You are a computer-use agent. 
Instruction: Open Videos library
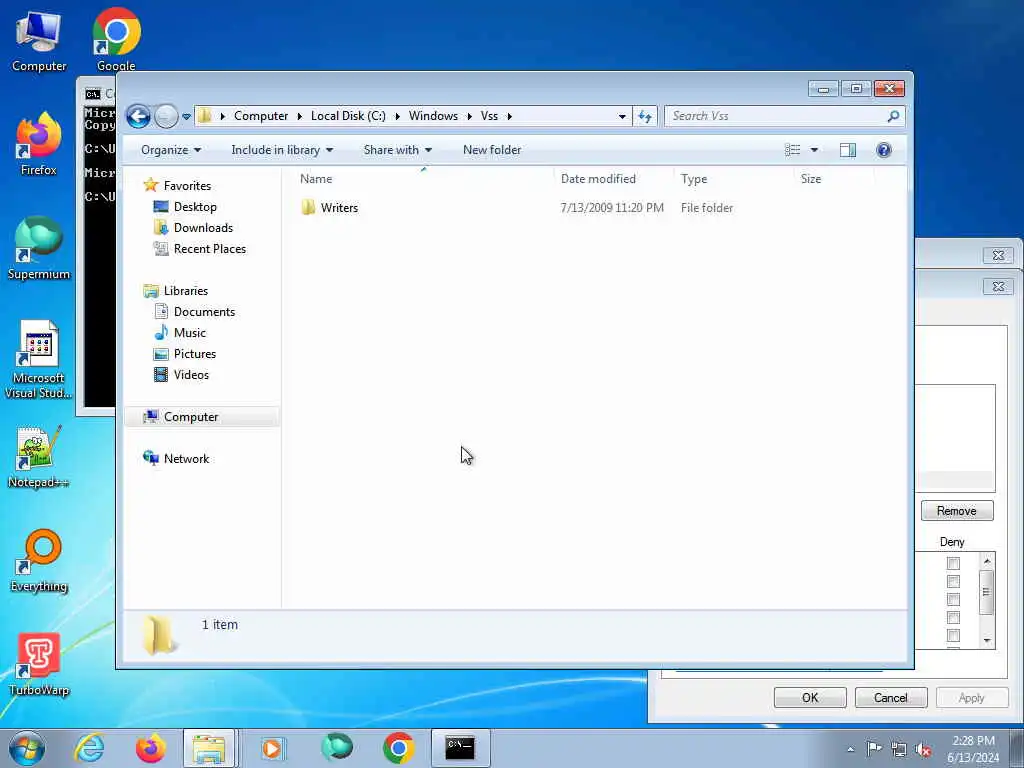tap(191, 374)
